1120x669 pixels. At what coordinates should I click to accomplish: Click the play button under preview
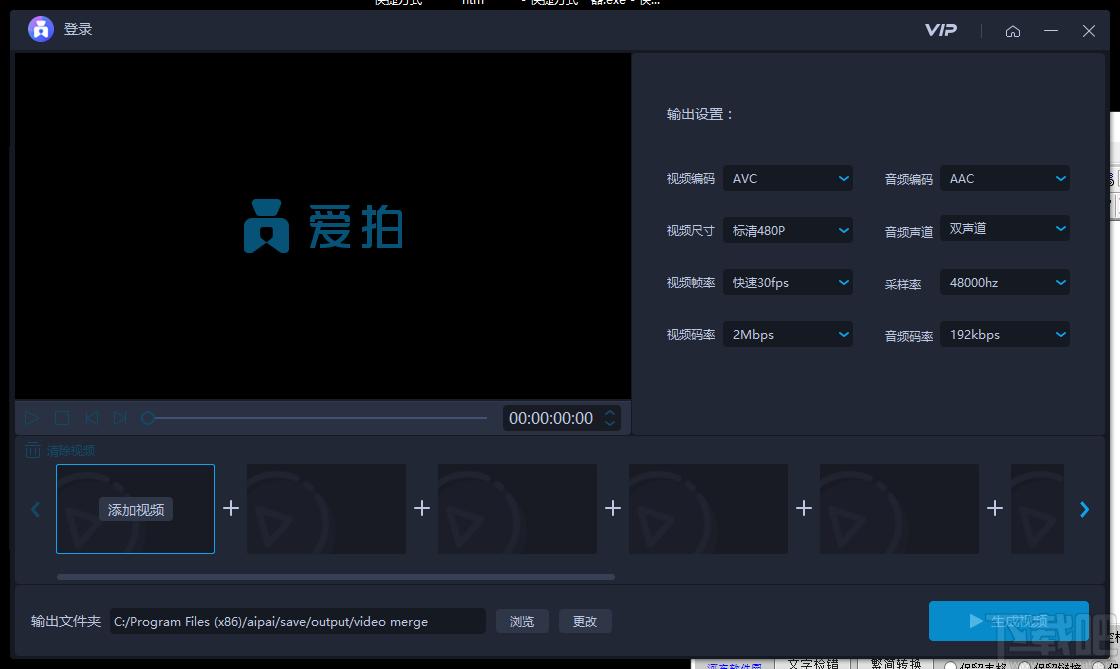coord(31,418)
